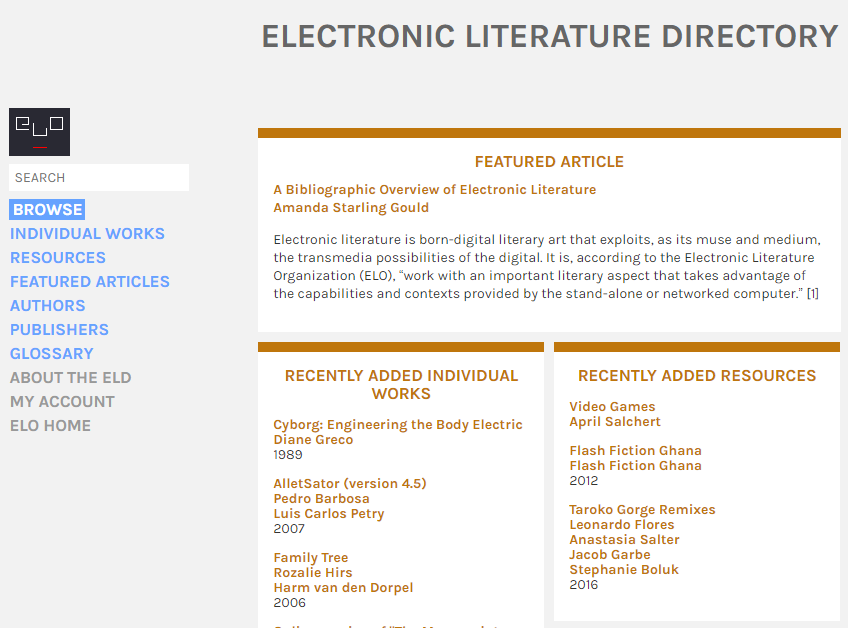Open A Bibliographic Overview of Electronic Literature
848x628 pixels.
tap(435, 190)
